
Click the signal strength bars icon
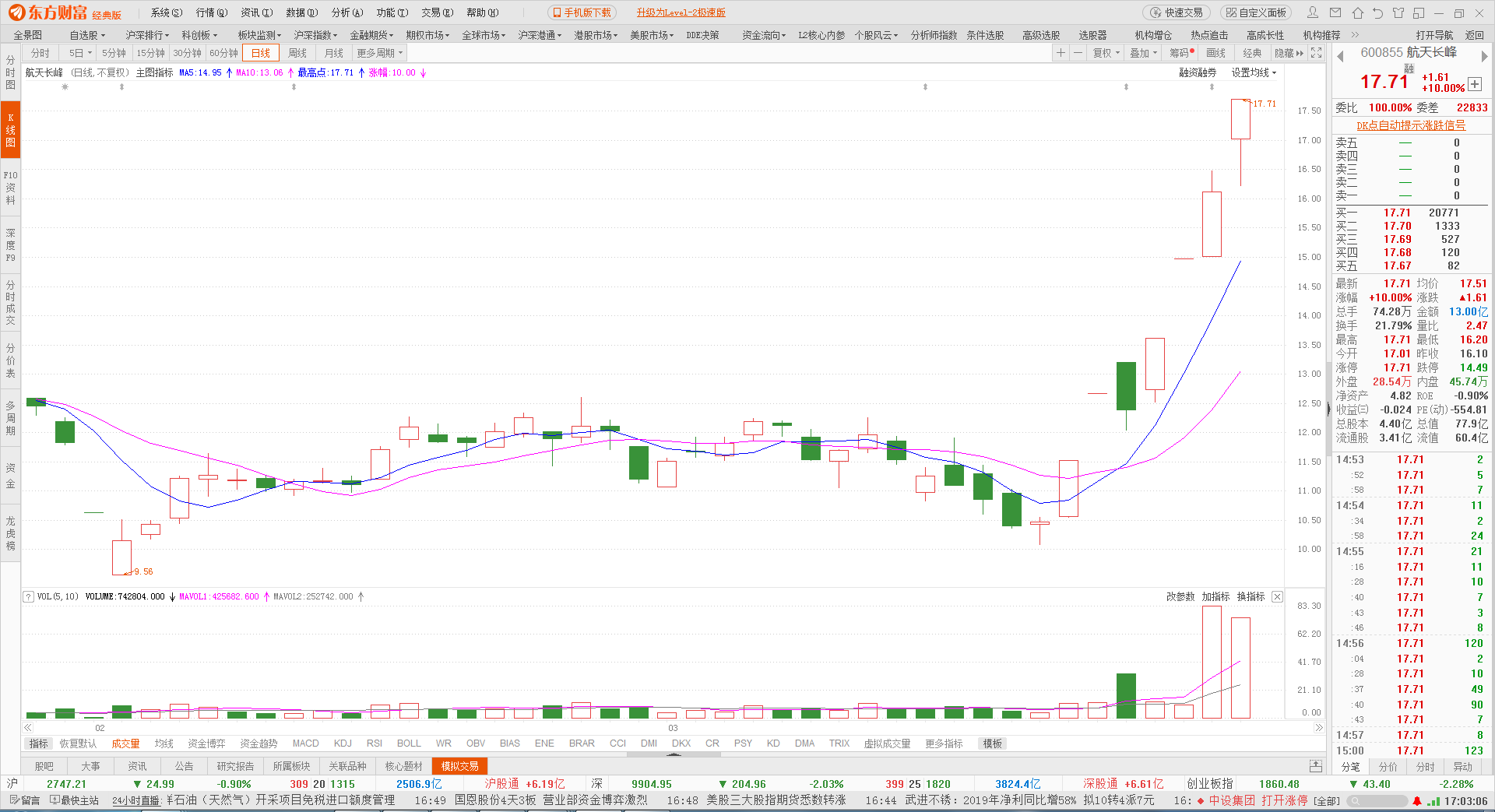pos(1433,800)
